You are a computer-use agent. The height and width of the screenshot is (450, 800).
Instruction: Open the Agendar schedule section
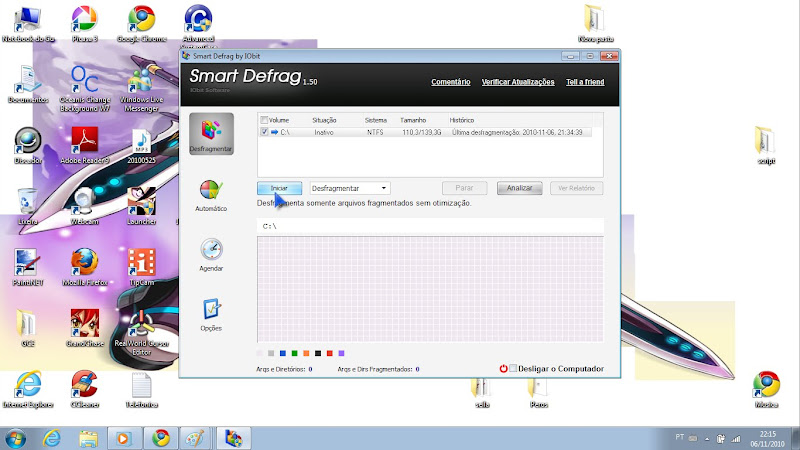point(211,255)
